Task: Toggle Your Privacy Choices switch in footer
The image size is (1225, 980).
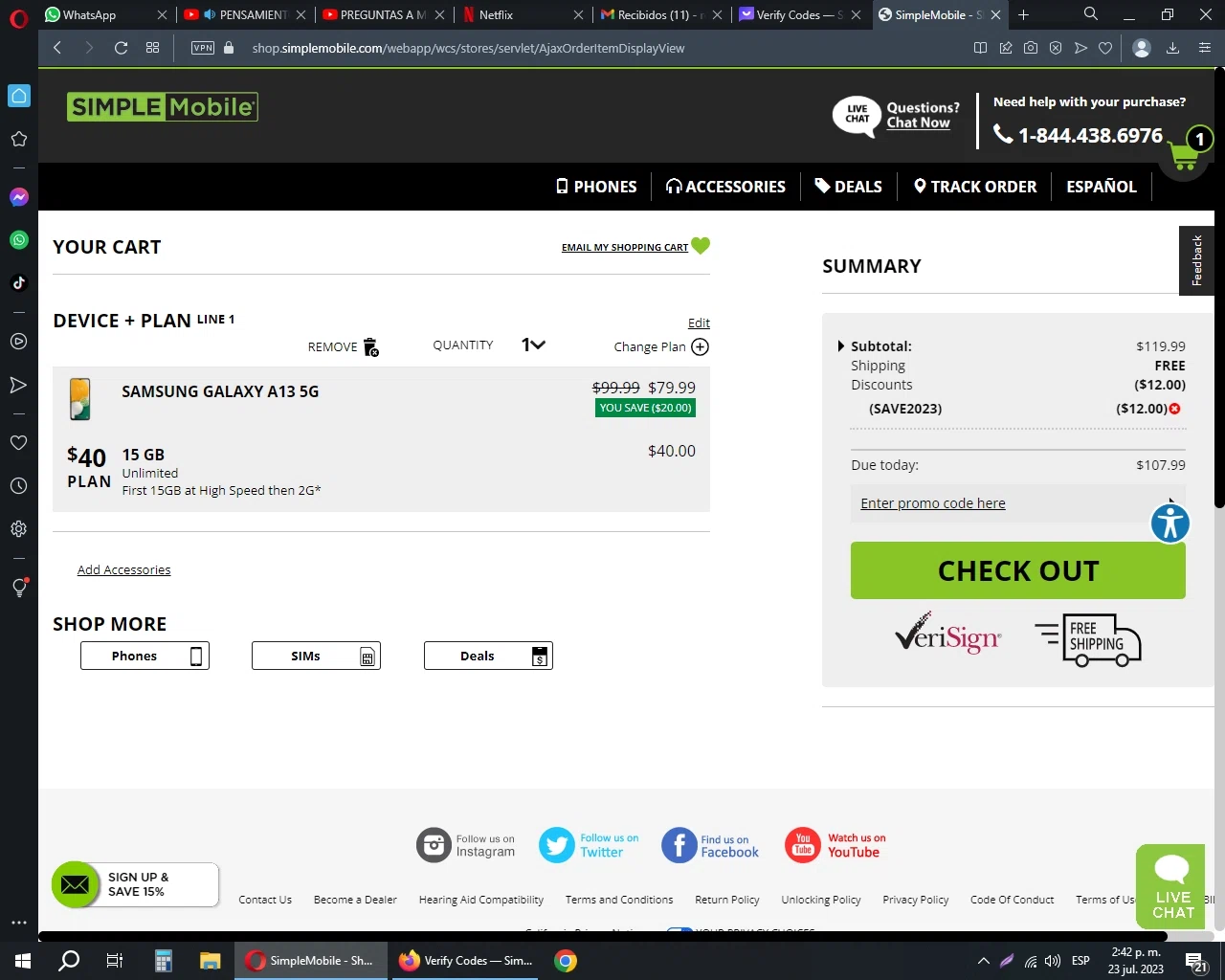Action: (x=679, y=931)
